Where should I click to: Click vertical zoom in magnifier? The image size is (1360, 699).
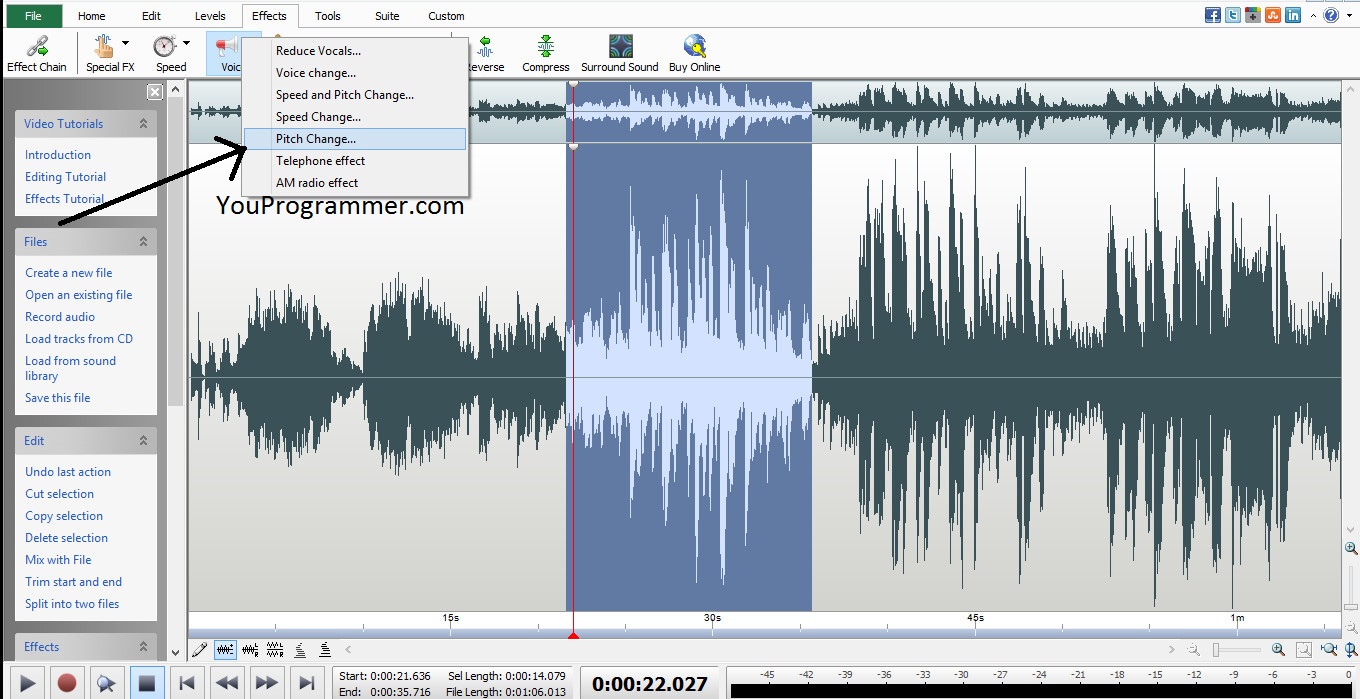(1351, 548)
